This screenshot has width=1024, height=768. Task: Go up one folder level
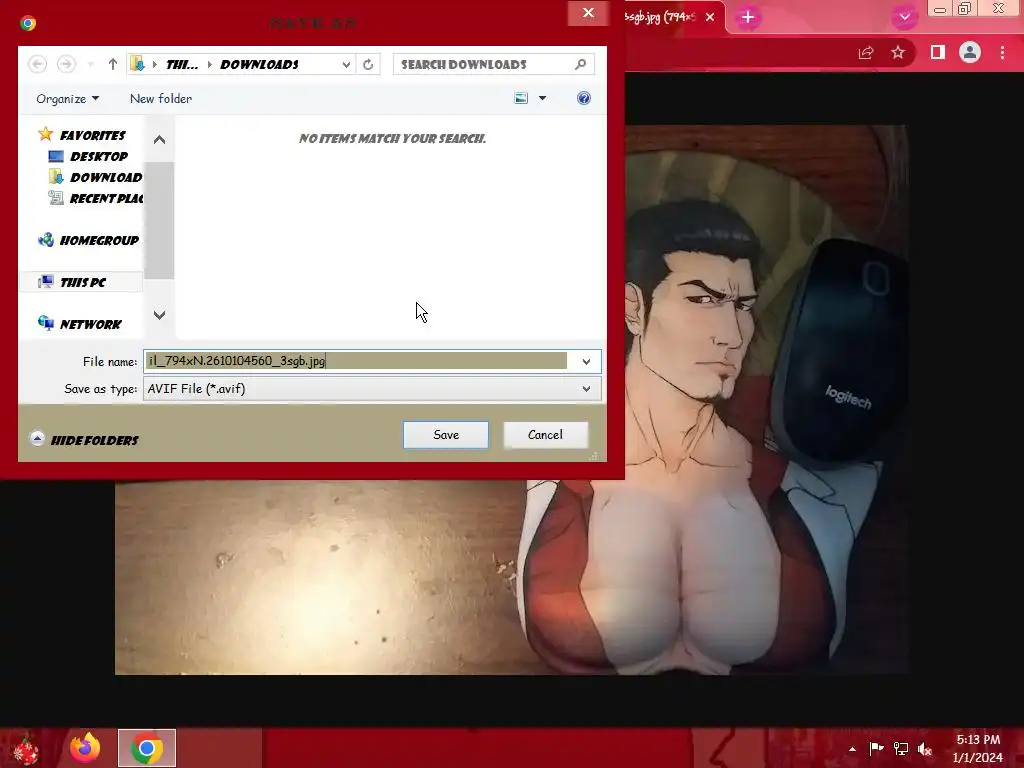[112, 64]
